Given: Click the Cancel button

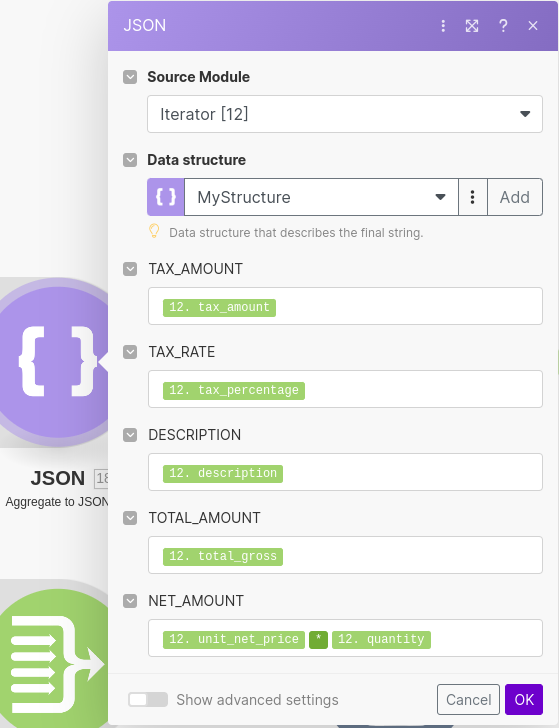Looking at the screenshot, I should click(x=468, y=699).
